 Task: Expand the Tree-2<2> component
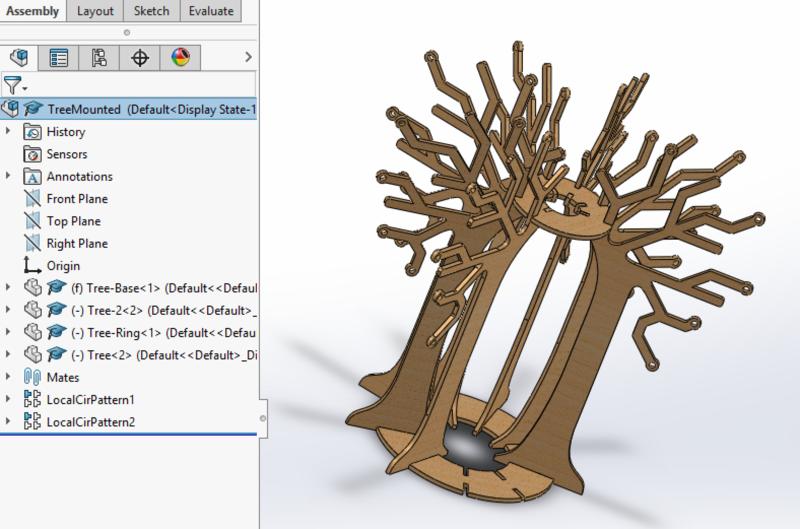pos(8,310)
